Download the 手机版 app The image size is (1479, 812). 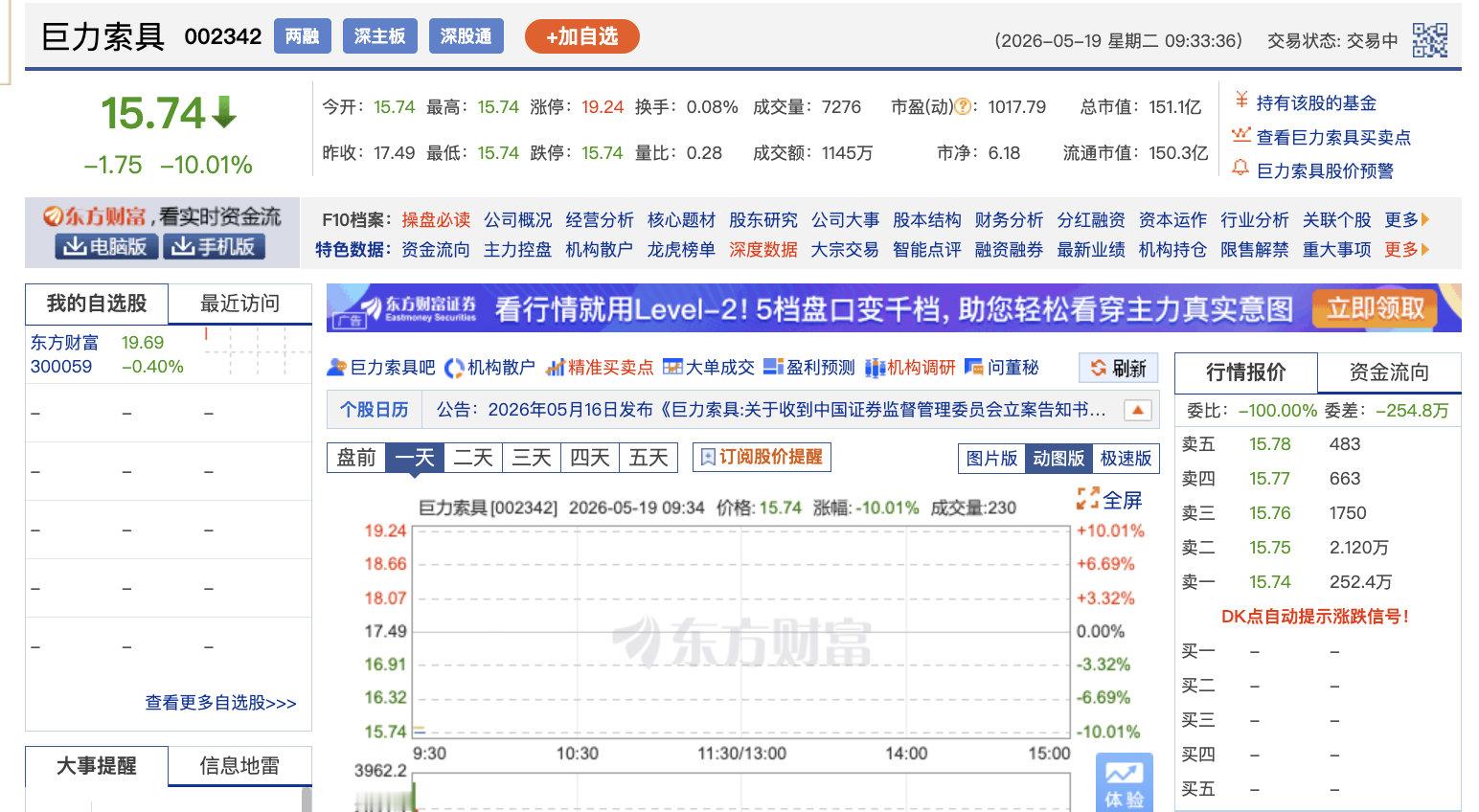tap(214, 246)
